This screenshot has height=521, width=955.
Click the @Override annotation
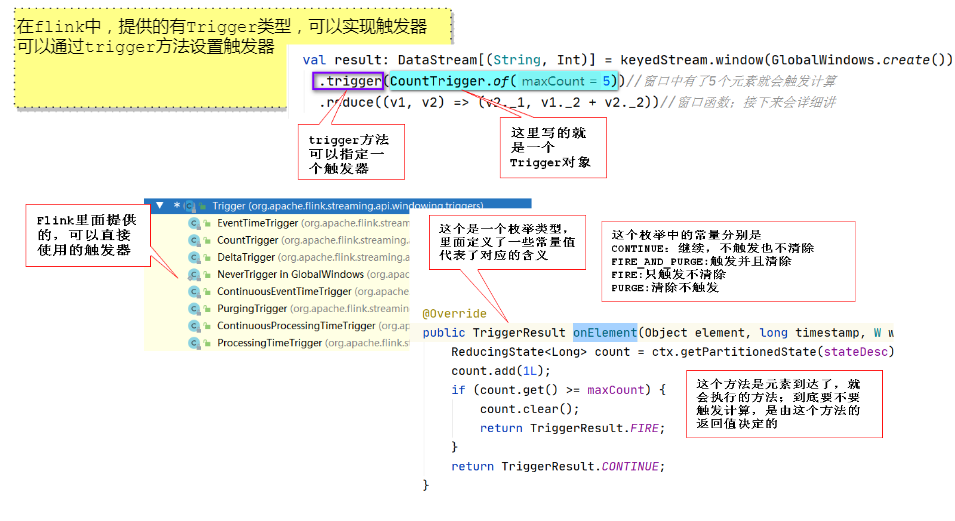pyautogui.click(x=454, y=314)
